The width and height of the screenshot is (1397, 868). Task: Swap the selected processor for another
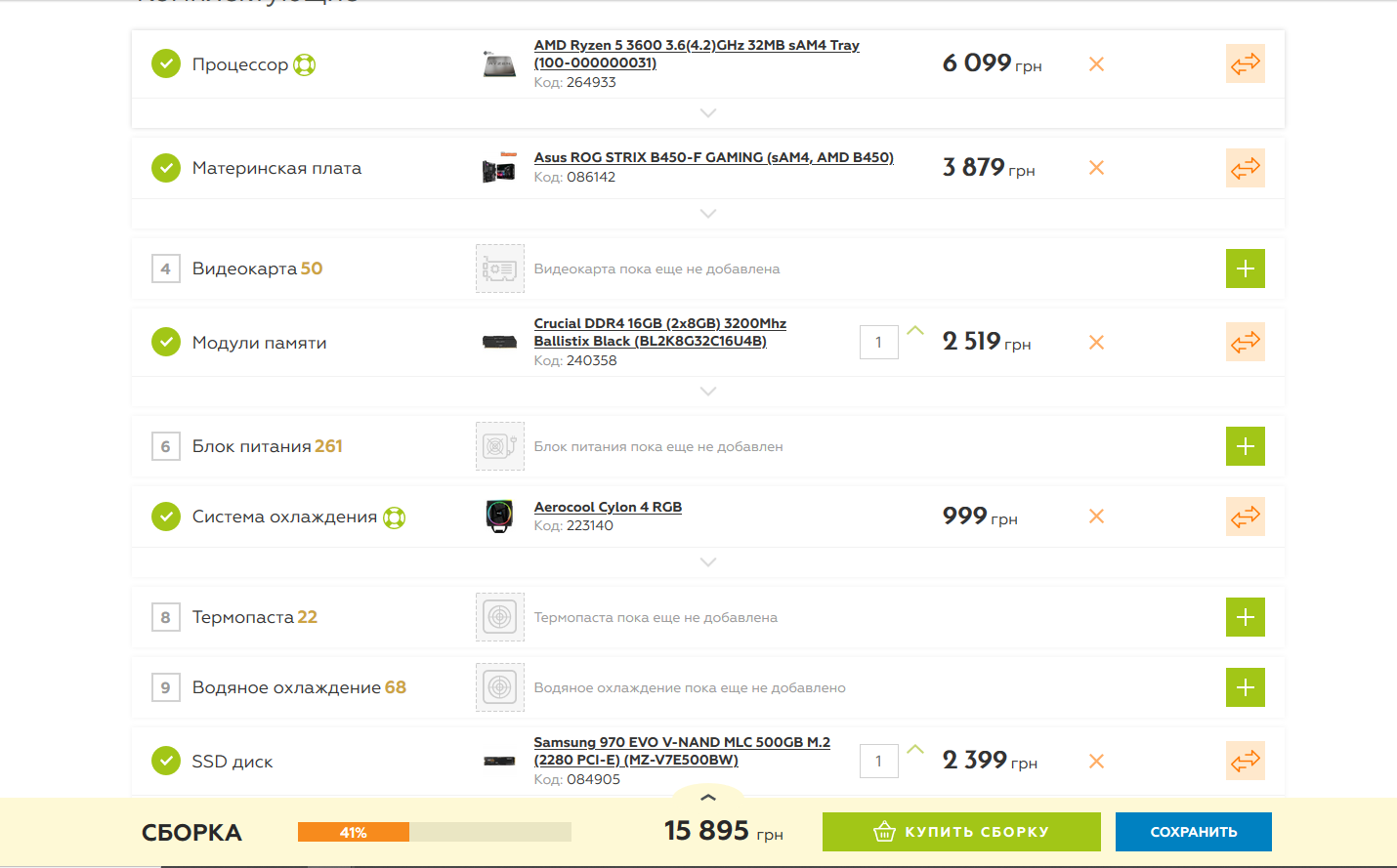click(x=1246, y=64)
